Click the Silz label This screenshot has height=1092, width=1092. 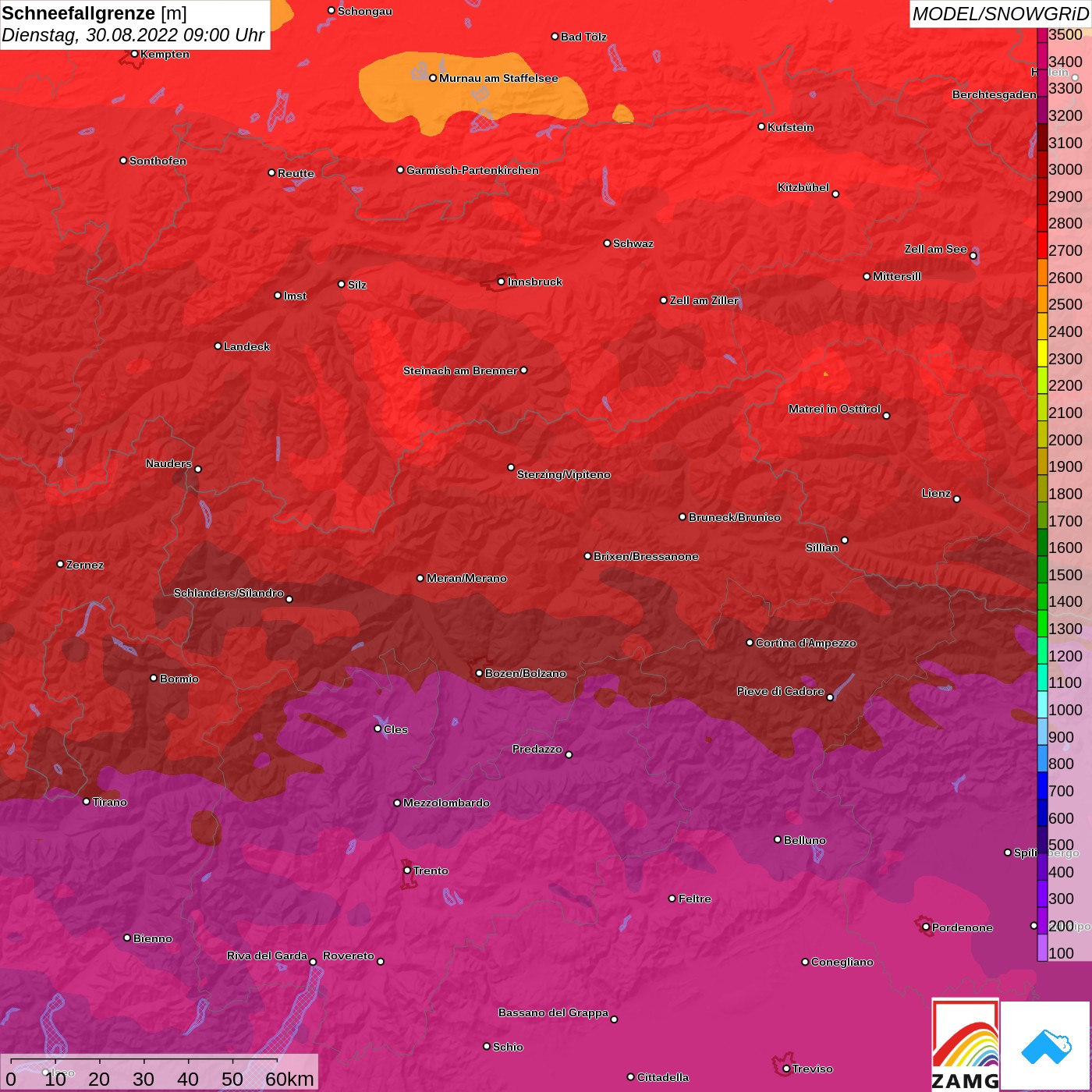[356, 285]
